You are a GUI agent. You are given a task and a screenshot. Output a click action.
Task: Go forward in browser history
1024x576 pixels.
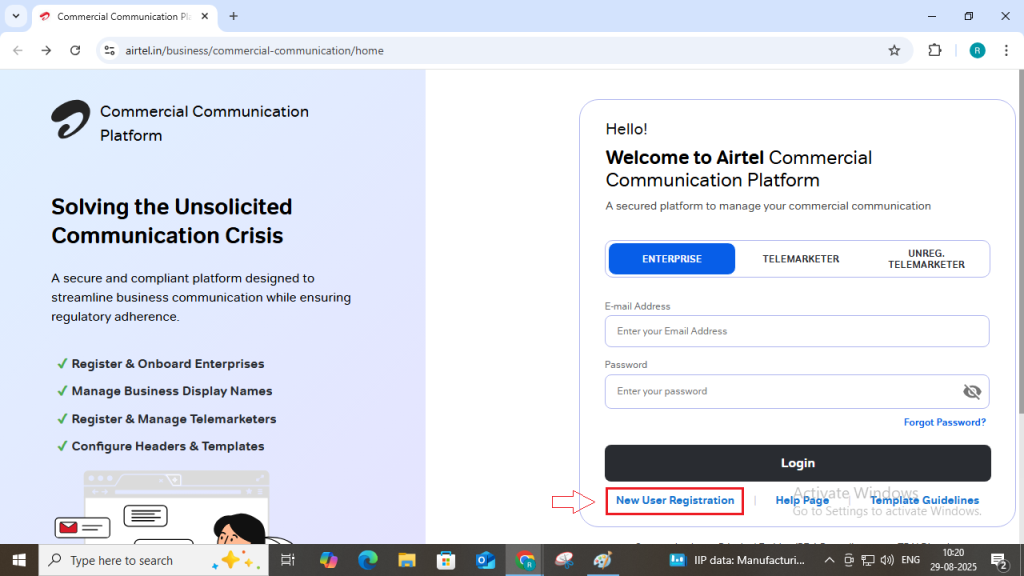(x=46, y=50)
